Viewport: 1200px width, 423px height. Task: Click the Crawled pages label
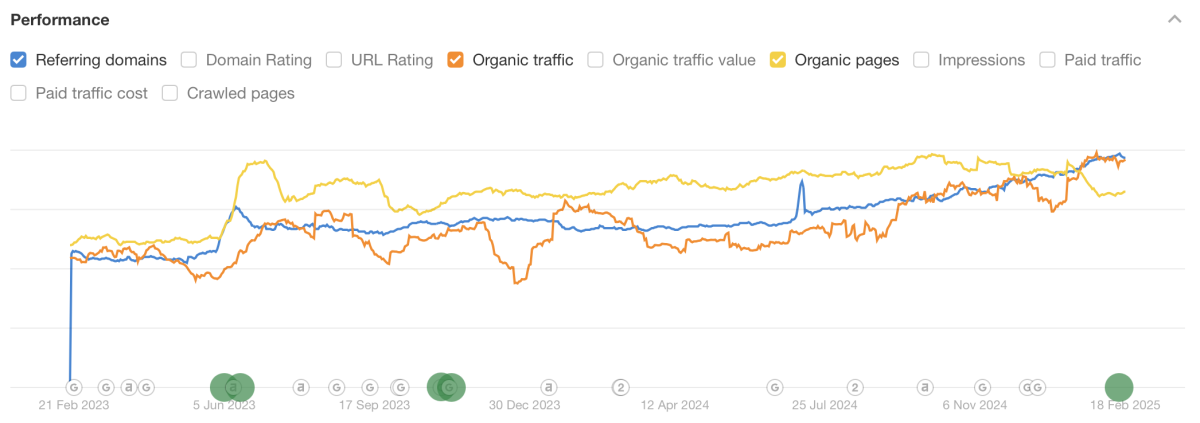point(241,93)
